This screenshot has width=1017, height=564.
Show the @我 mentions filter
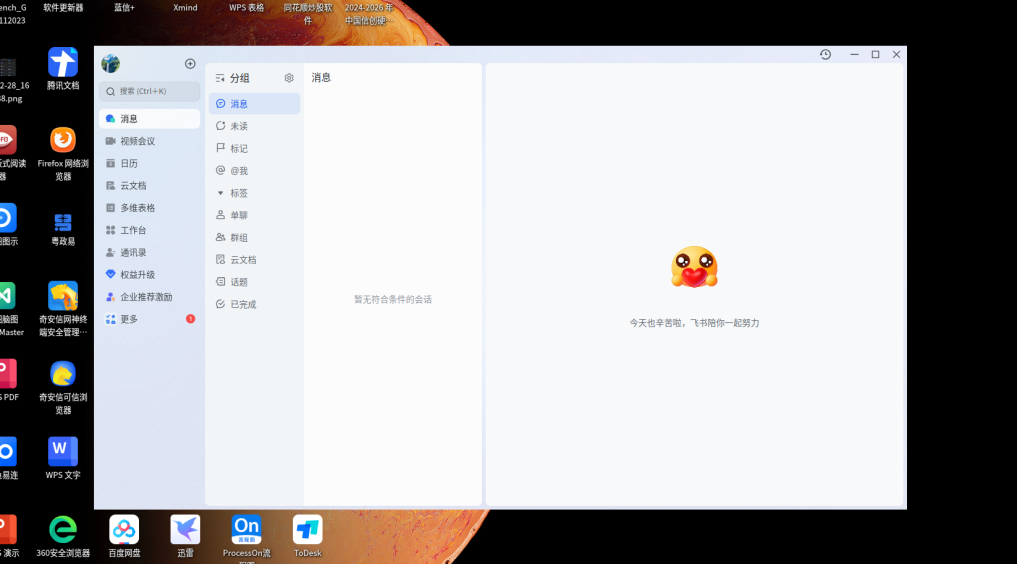pyautogui.click(x=238, y=171)
